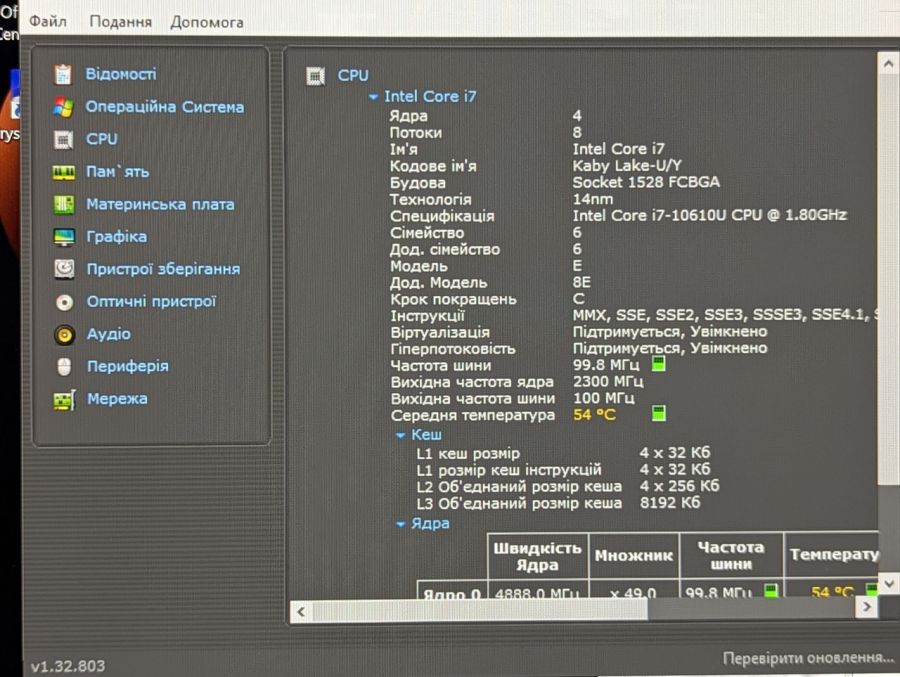900x677 pixels.
Task: Open Пам`ять section
Action: [x=118, y=172]
